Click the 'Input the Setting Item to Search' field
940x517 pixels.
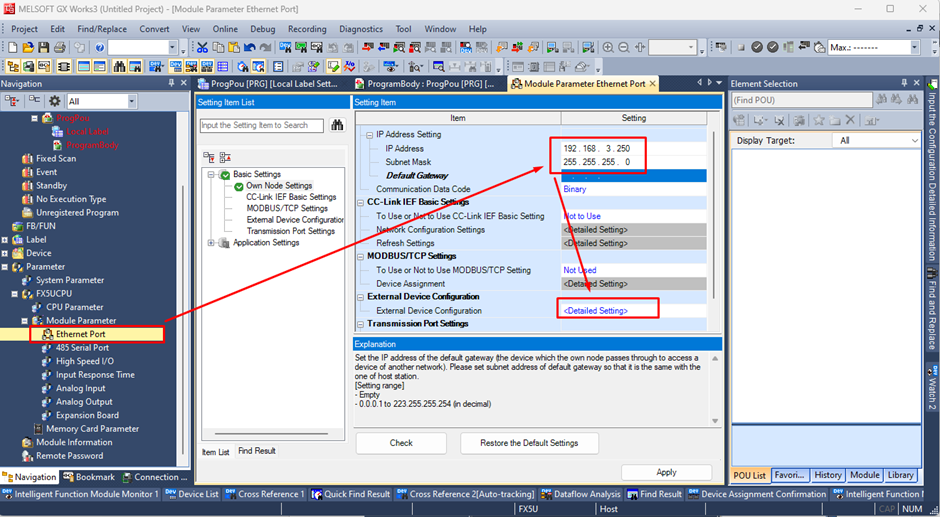click(261, 125)
